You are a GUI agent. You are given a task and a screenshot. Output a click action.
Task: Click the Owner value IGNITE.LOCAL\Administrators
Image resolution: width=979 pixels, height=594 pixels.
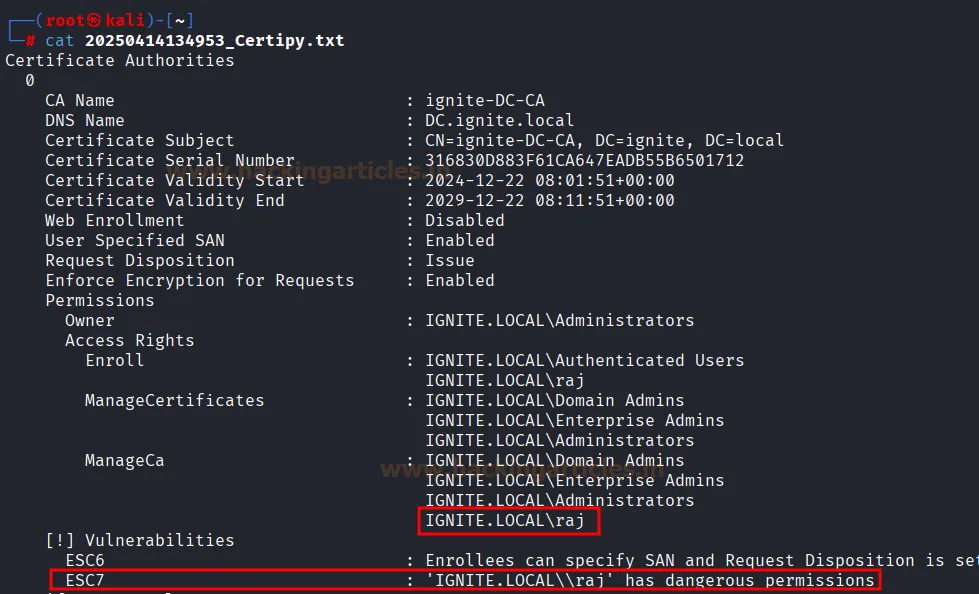point(560,320)
